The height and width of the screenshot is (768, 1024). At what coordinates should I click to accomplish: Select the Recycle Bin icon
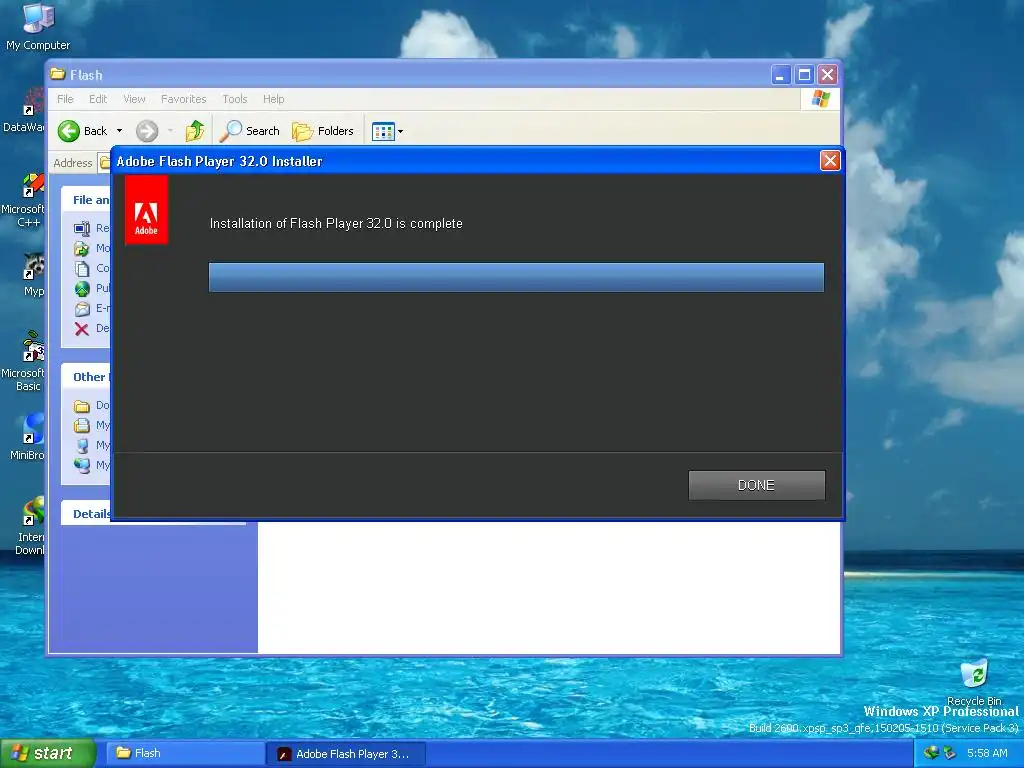[x=974, y=682]
